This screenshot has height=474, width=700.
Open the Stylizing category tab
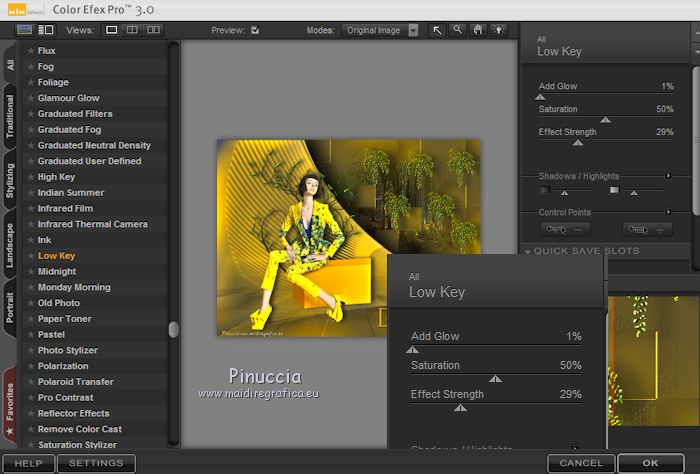point(10,181)
